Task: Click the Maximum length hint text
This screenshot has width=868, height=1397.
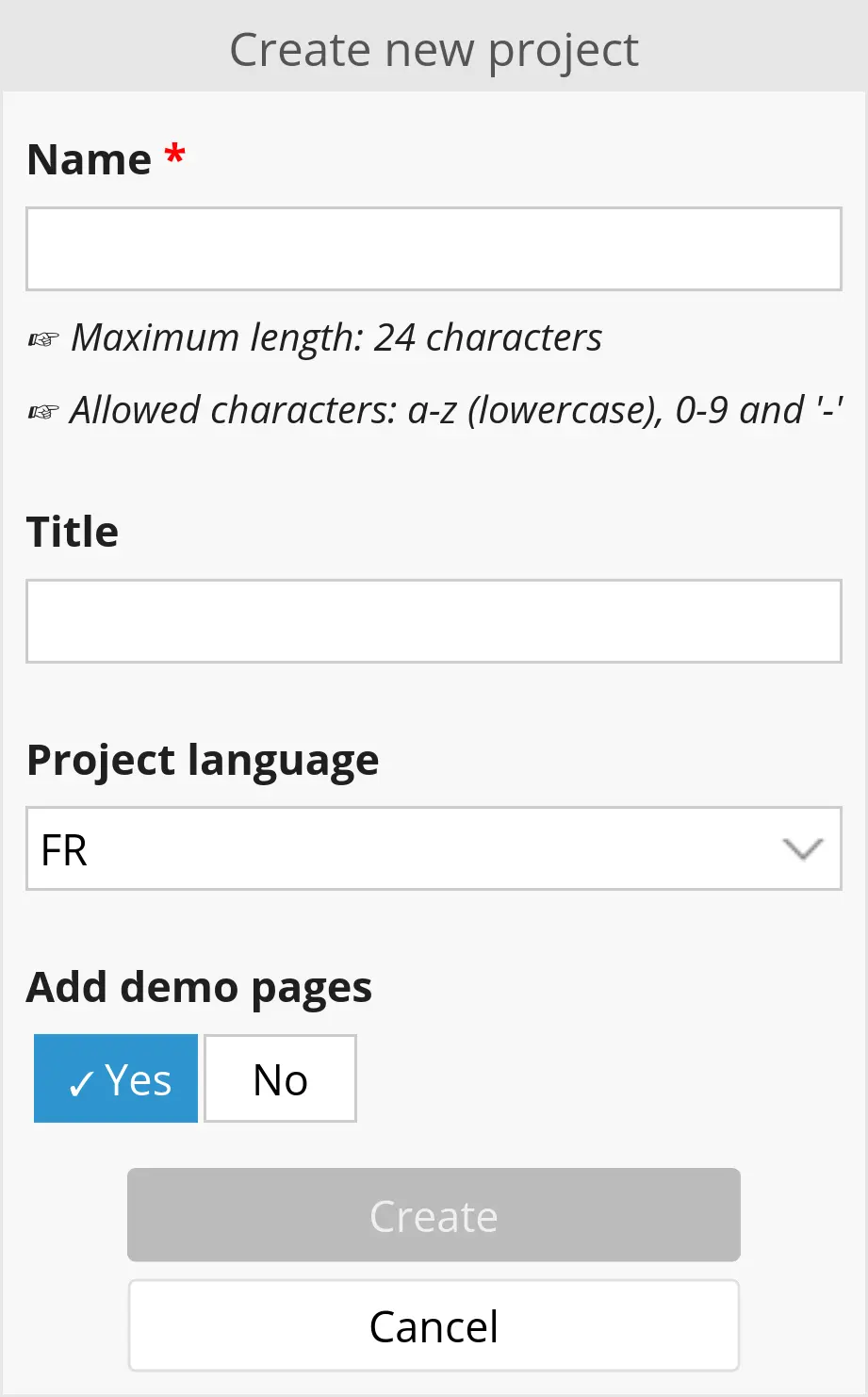Action: pos(336,337)
